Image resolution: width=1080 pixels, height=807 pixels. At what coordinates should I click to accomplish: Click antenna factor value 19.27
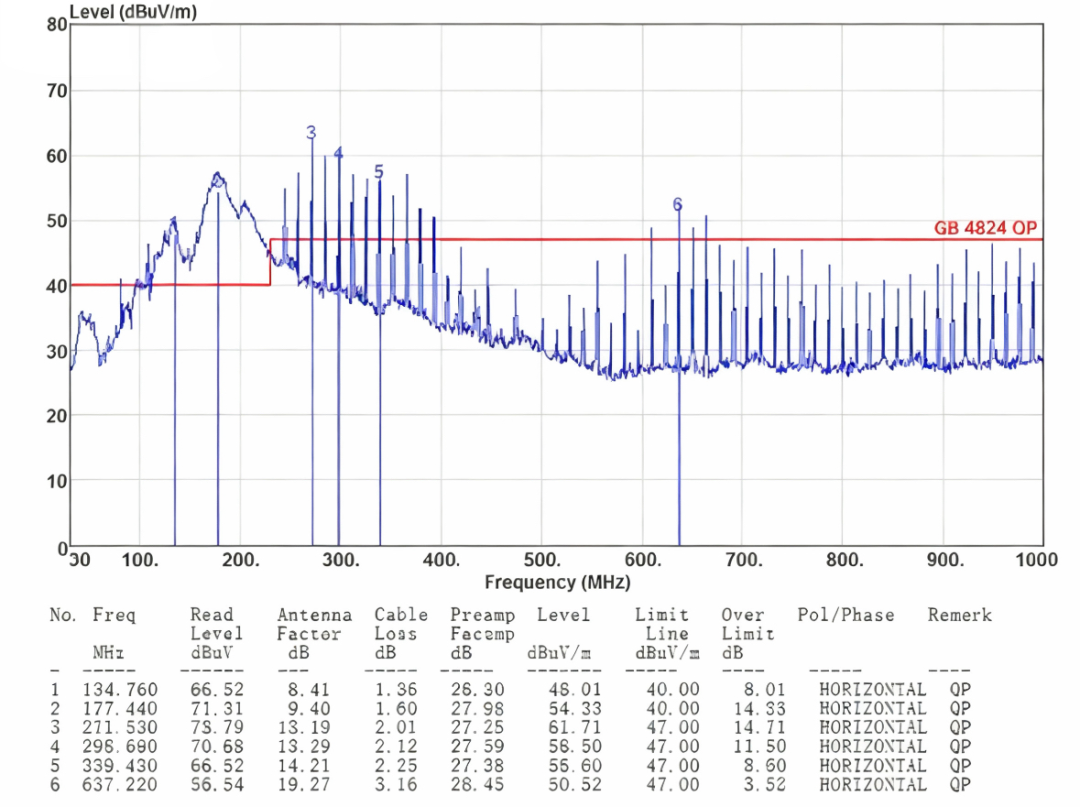pyautogui.click(x=304, y=784)
